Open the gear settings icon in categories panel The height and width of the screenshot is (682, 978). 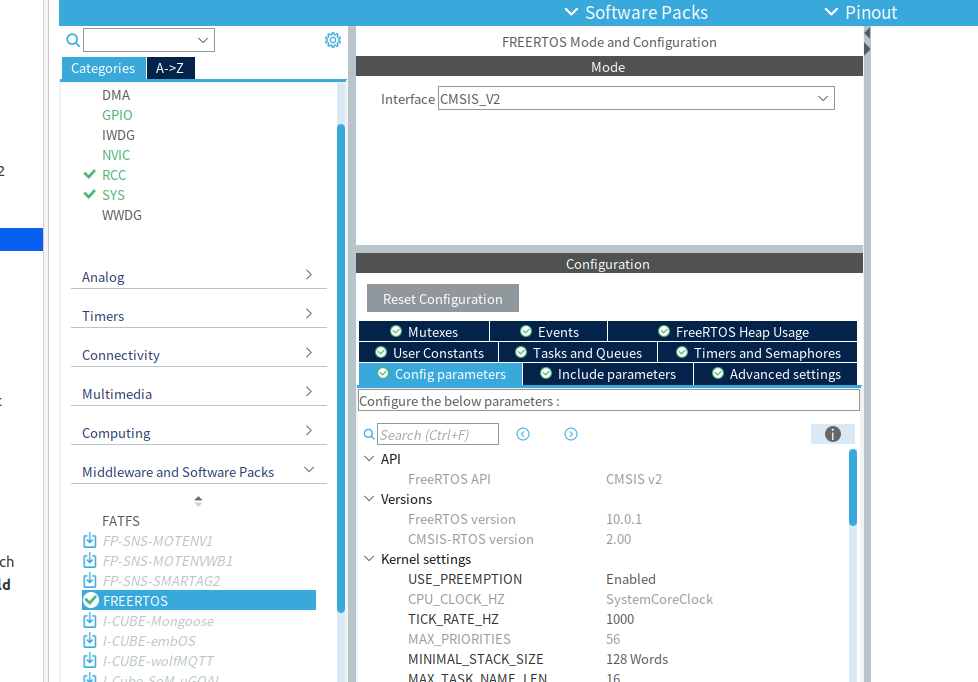[333, 40]
